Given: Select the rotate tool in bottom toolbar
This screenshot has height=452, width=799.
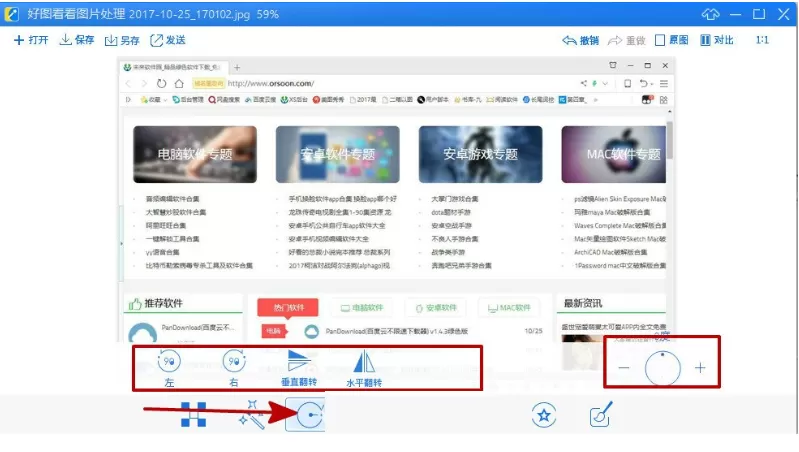Looking at the screenshot, I should coord(305,415).
